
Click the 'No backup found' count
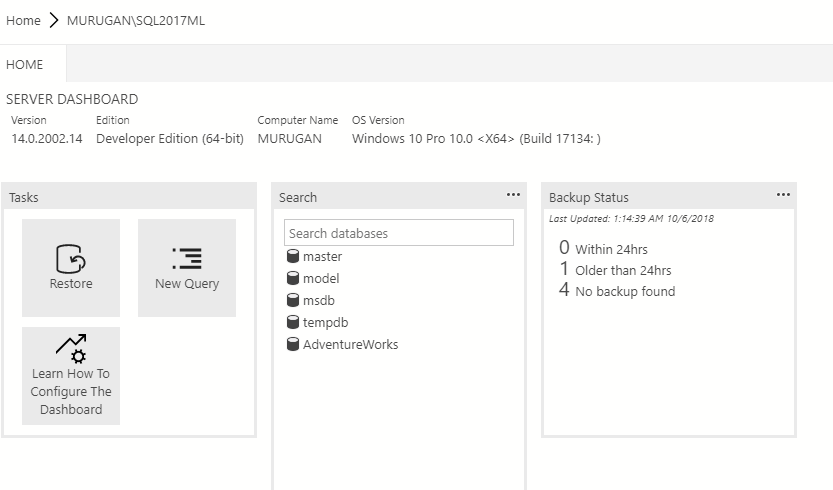(x=564, y=290)
